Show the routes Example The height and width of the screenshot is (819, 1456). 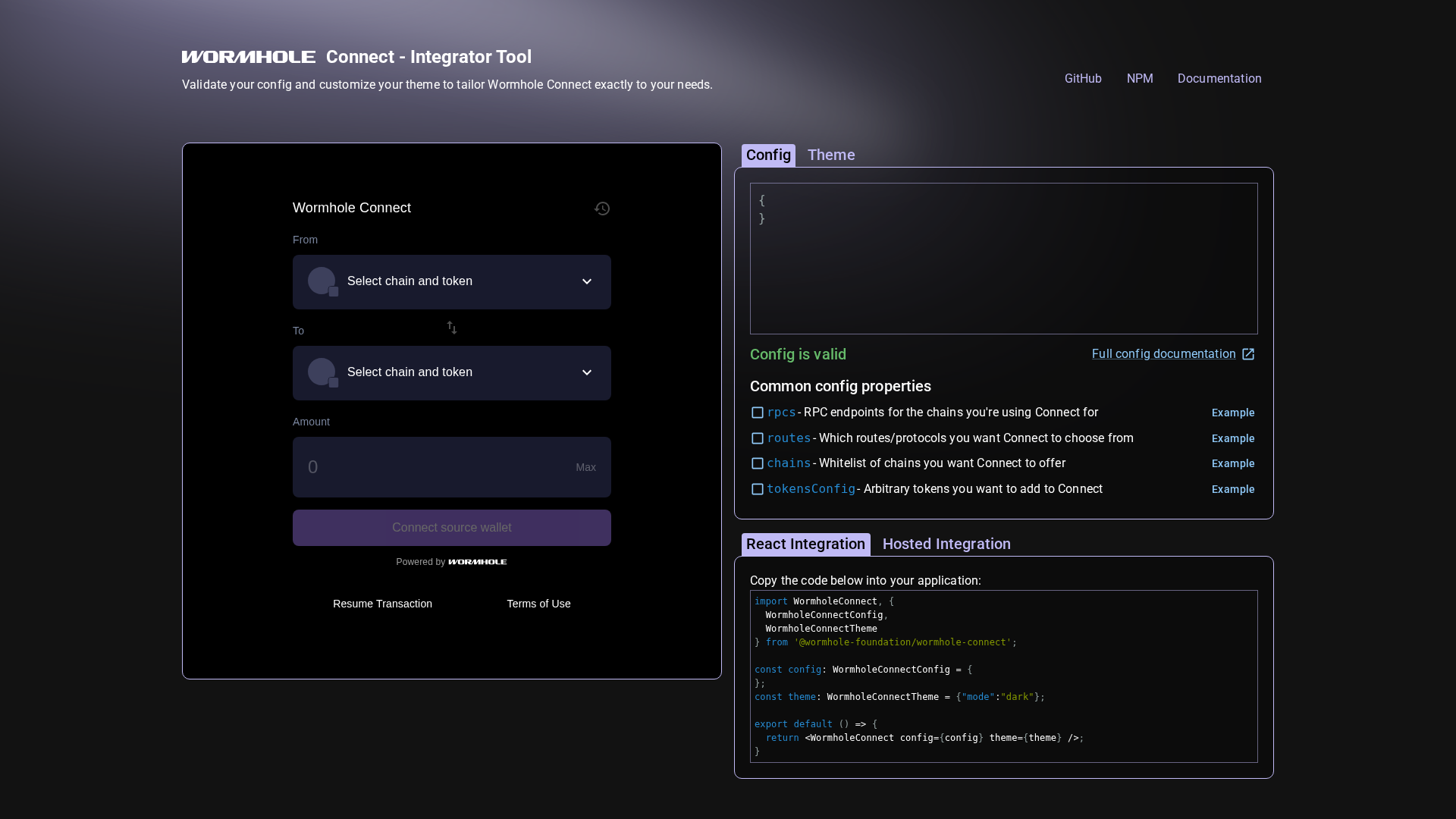1233,438
